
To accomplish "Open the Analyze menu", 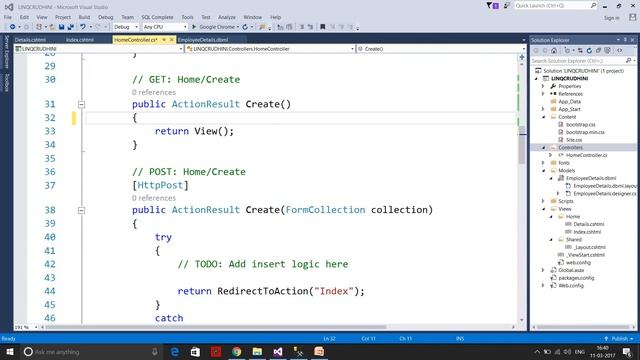I will point(227,17).
